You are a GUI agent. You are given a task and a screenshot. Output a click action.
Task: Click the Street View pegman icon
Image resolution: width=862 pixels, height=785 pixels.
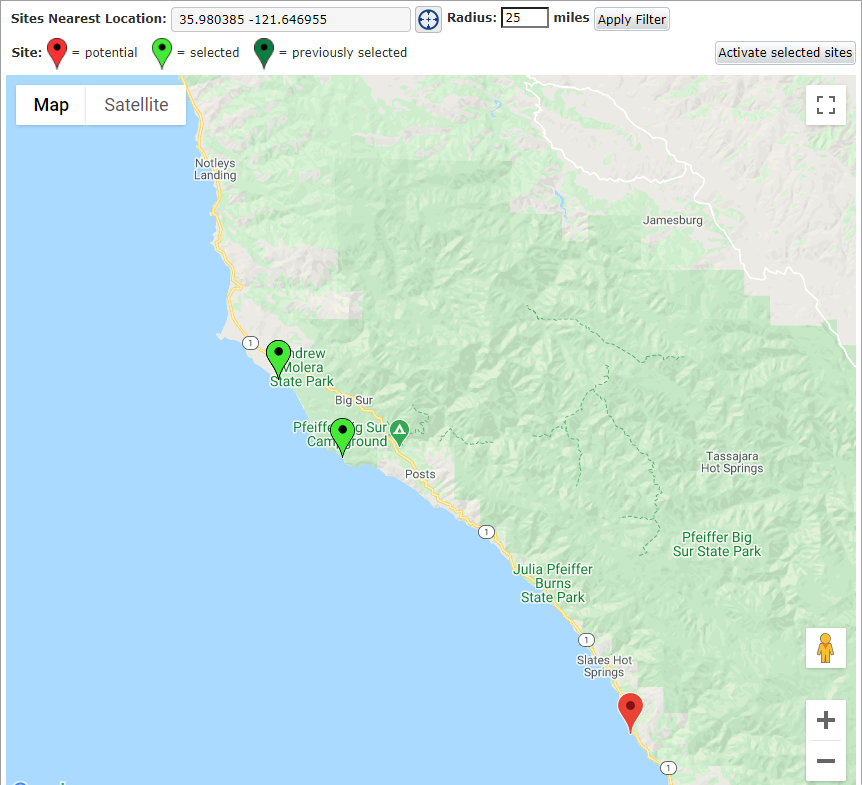click(x=825, y=648)
